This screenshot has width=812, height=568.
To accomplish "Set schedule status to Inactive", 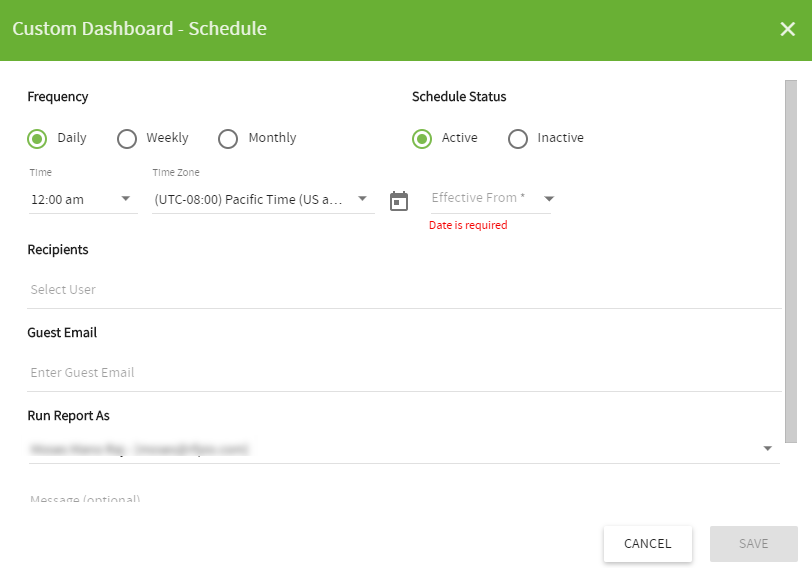I will (x=518, y=138).
